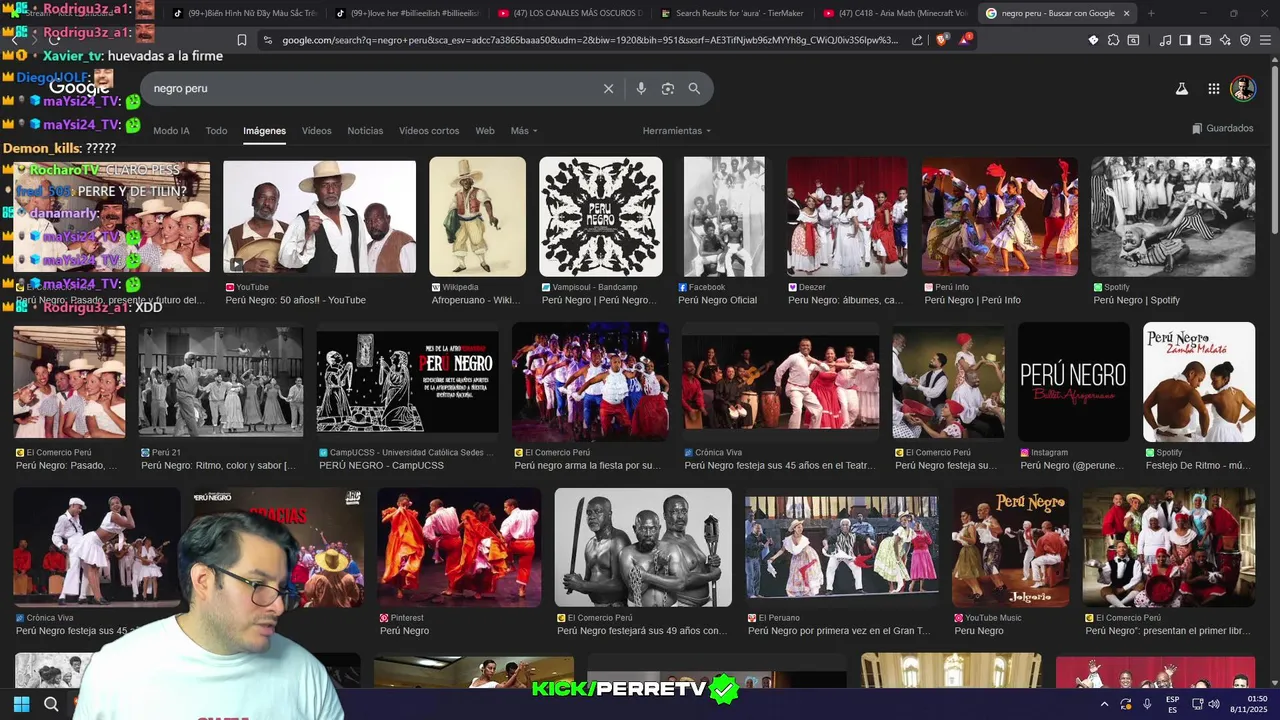Image resolution: width=1280 pixels, height=720 pixels.
Task: Open the volume speaker tray icon
Action: (x=1213, y=704)
